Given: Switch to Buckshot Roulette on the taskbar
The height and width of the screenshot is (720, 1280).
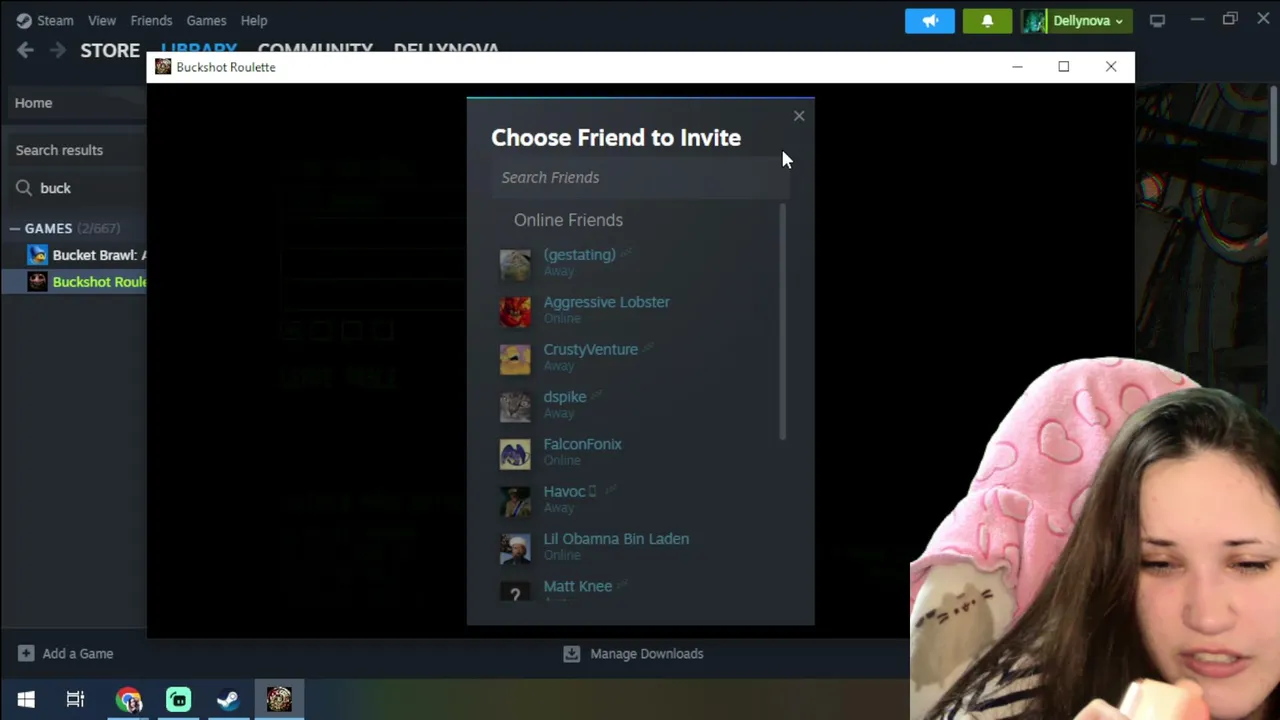Looking at the screenshot, I should point(279,699).
